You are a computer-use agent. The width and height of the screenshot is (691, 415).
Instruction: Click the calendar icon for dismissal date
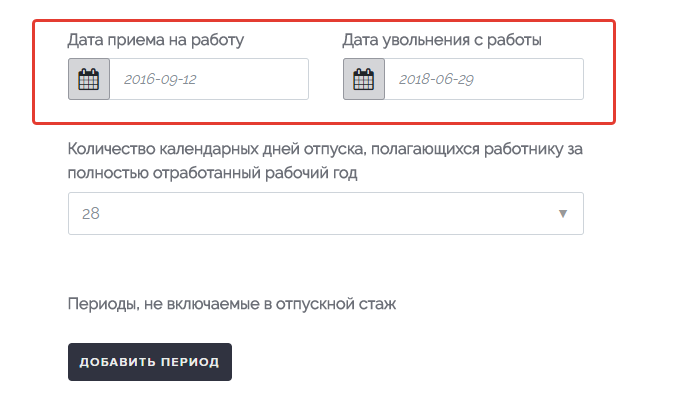(364, 79)
